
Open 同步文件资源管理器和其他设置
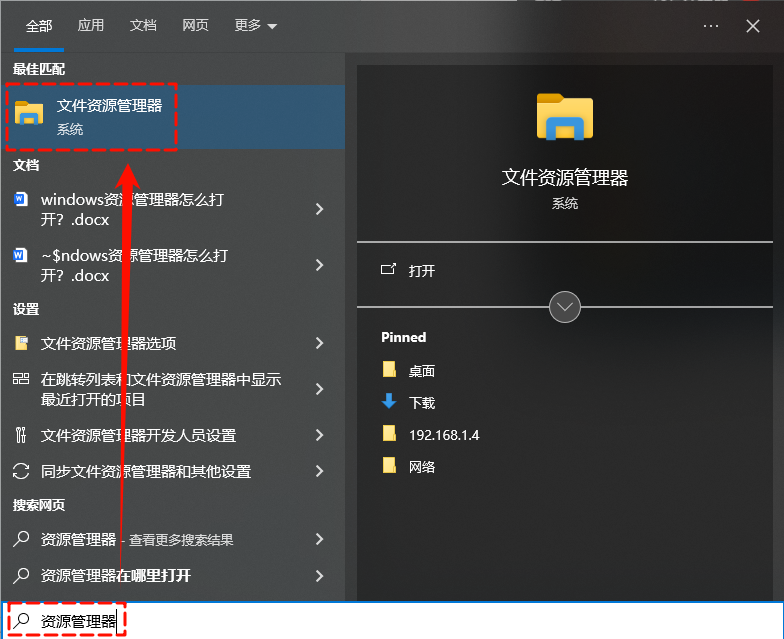174,471
